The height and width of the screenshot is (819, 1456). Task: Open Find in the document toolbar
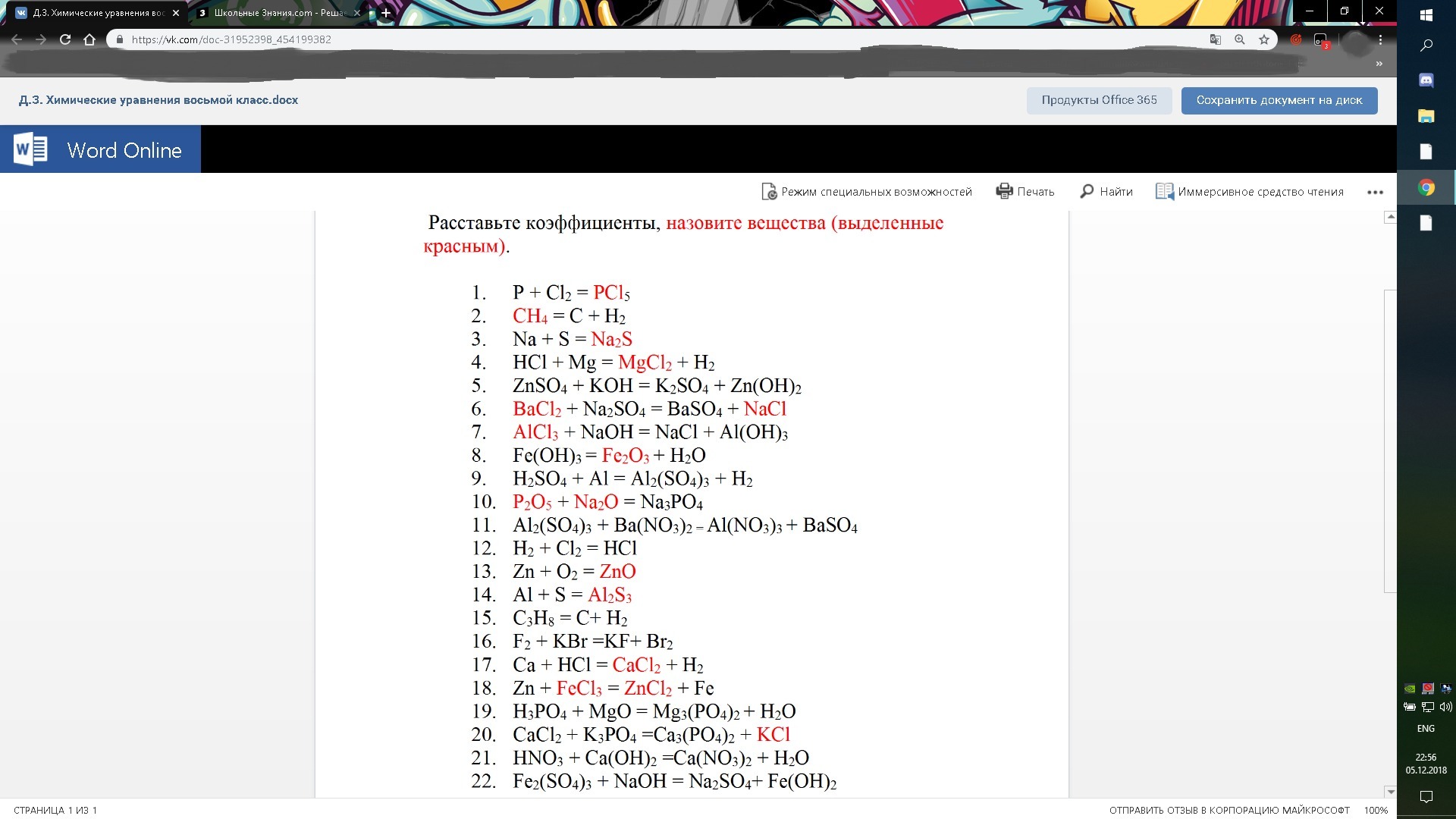coord(1106,192)
